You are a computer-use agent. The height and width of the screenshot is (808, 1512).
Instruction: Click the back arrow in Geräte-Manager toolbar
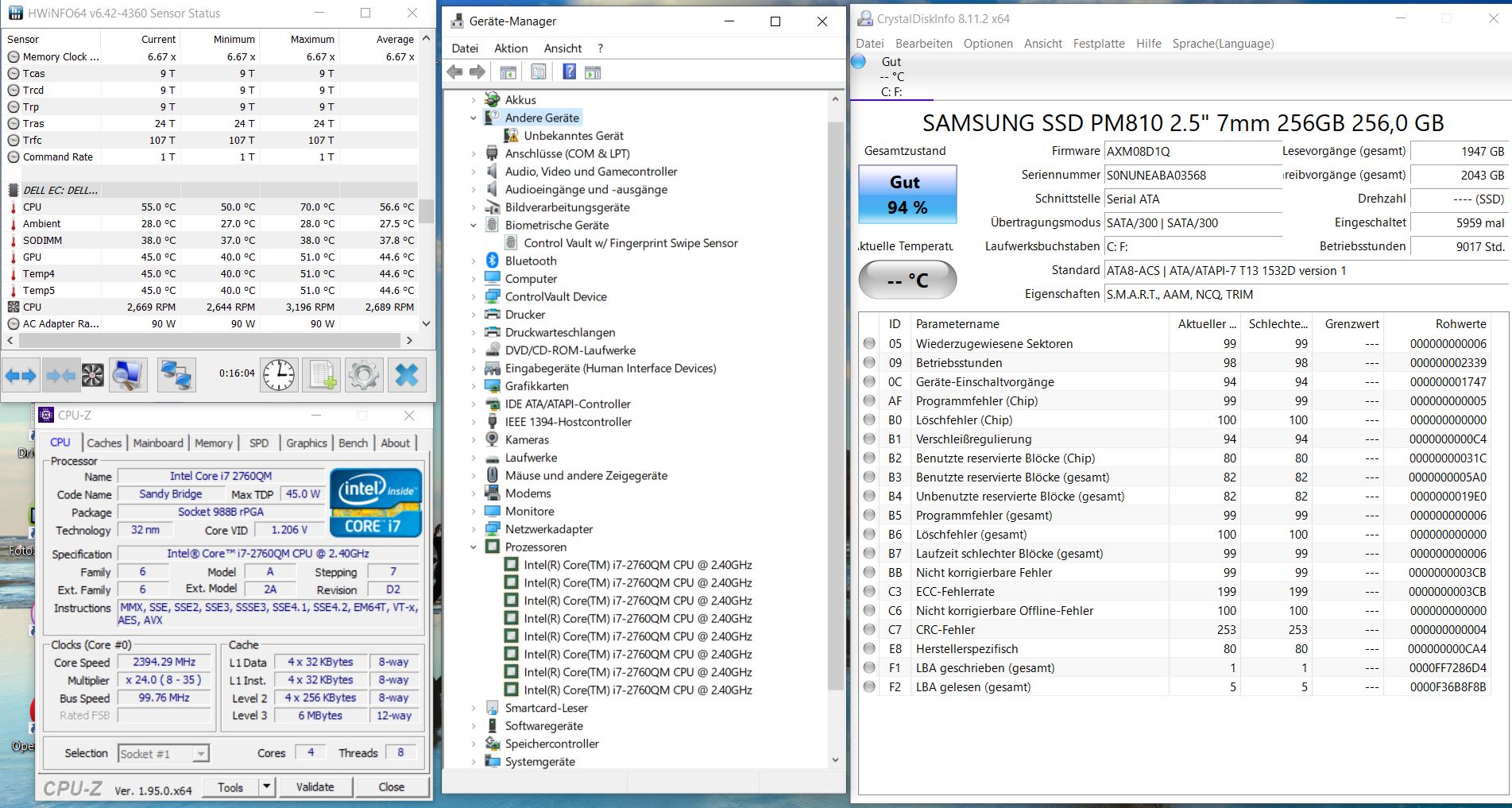click(x=455, y=72)
